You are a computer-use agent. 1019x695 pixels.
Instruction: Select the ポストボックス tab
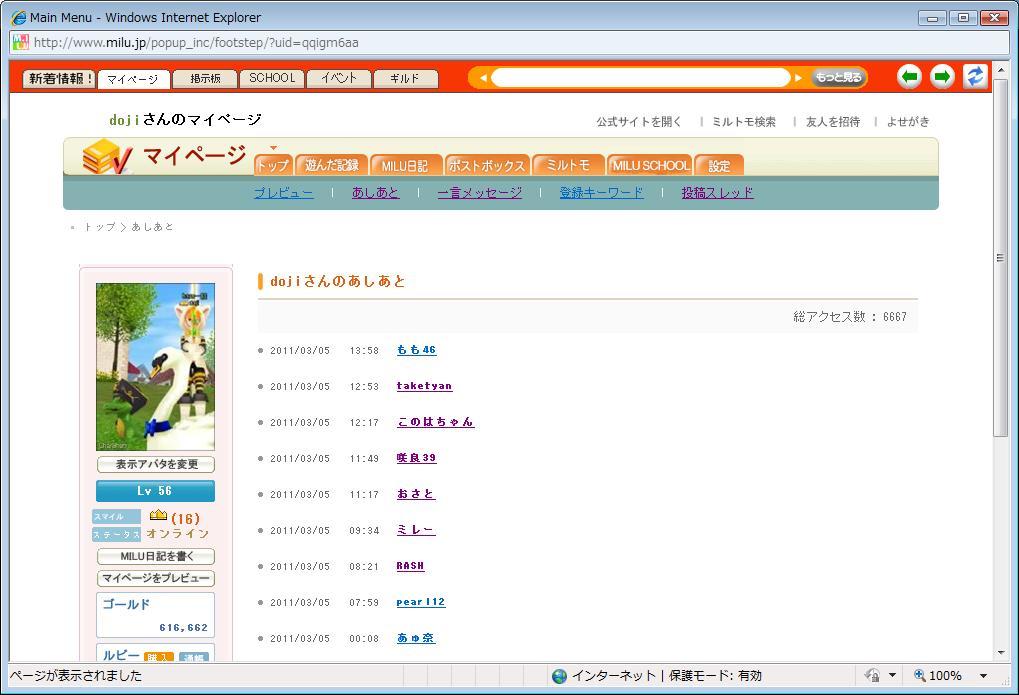tap(486, 166)
